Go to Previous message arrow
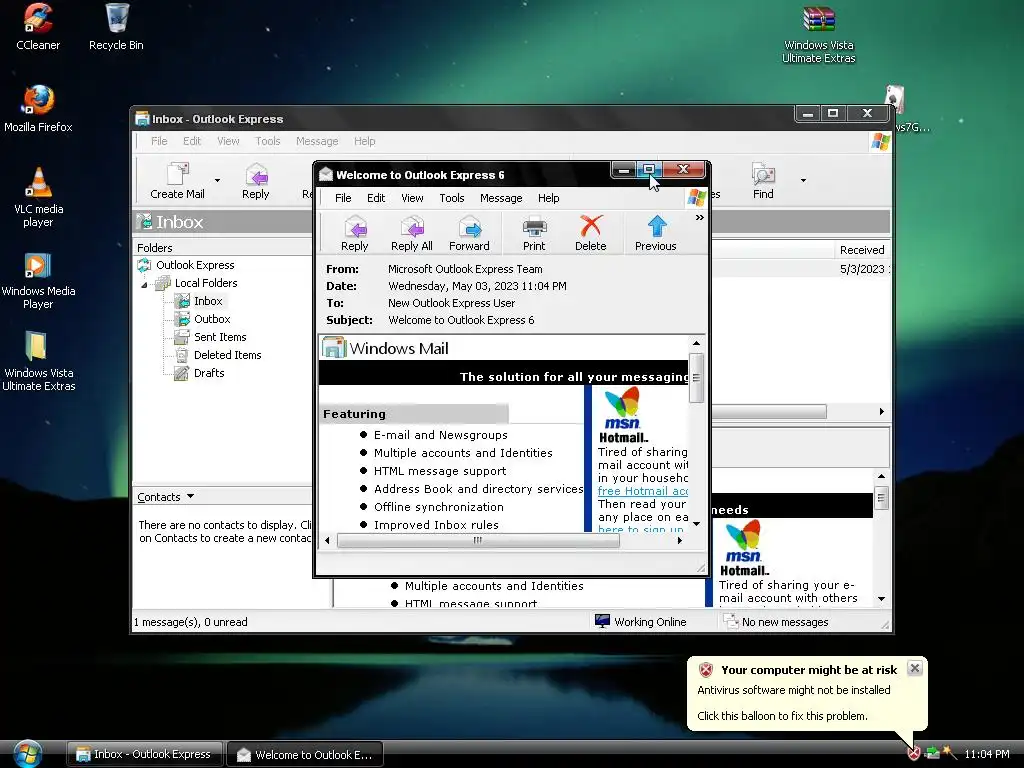Image resolution: width=1024 pixels, height=768 pixels. click(656, 233)
